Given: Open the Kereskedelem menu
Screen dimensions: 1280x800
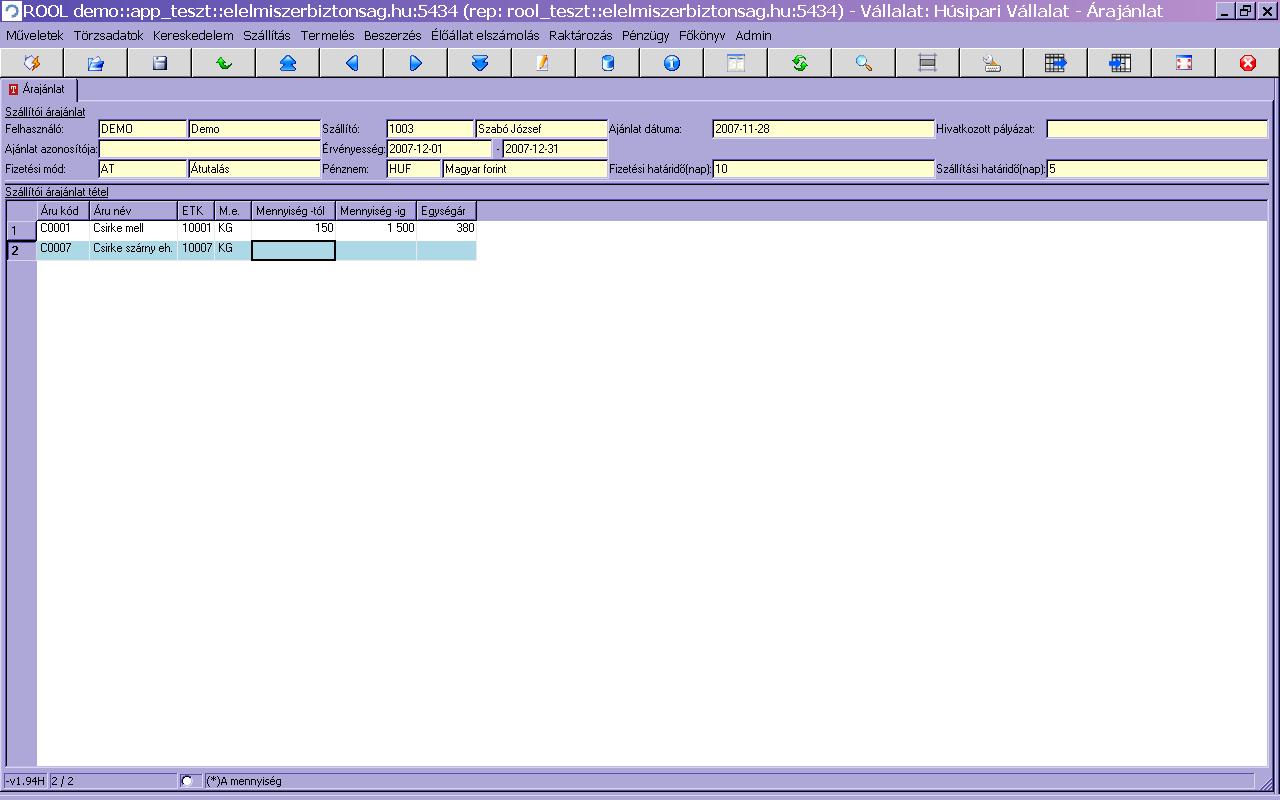Looking at the screenshot, I should 193,35.
